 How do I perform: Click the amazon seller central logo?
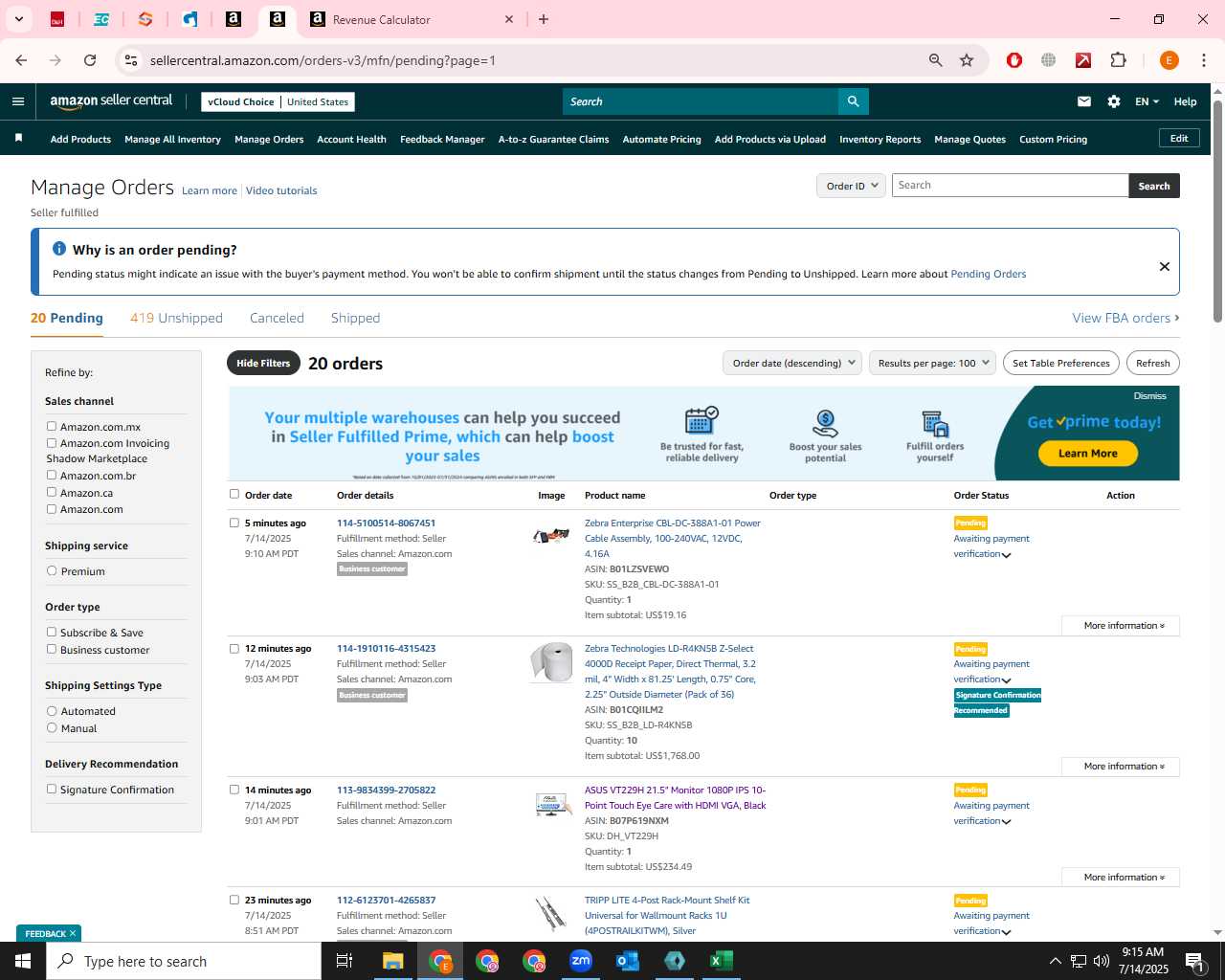[x=111, y=101]
